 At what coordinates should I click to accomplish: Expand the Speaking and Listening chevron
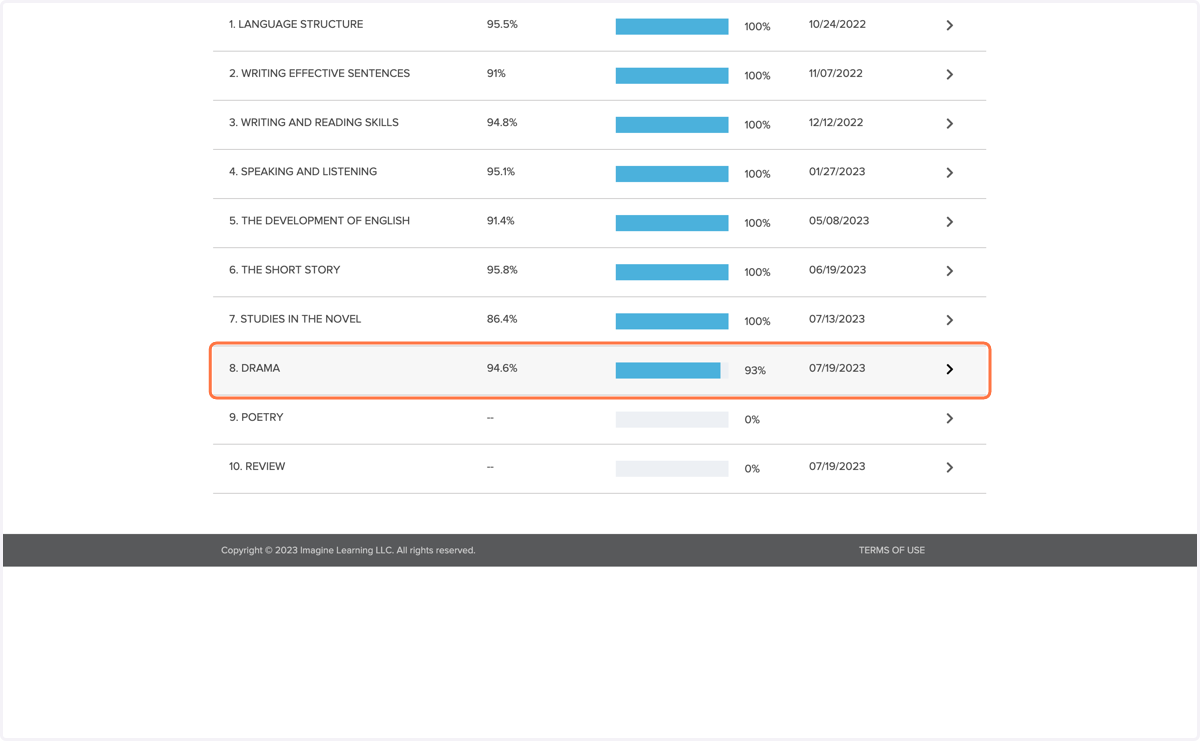point(950,173)
